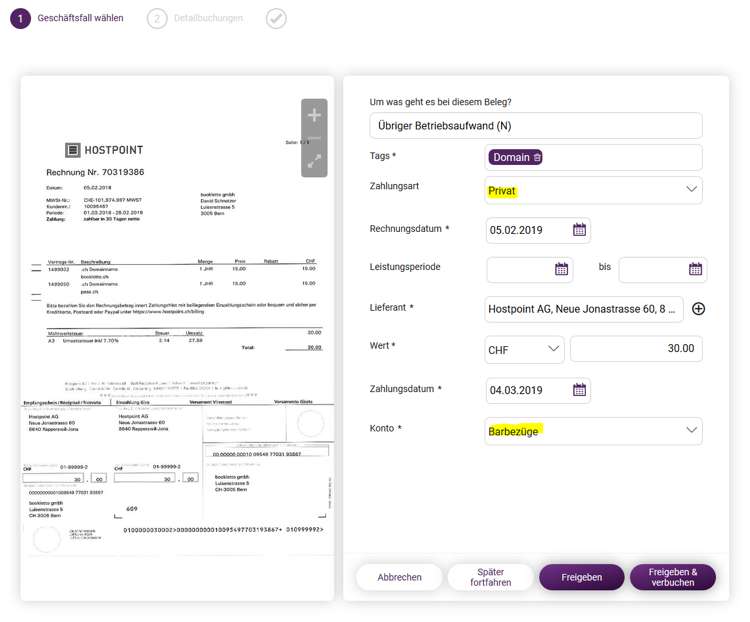Open calendar for Zahlungsdatum

[579, 390]
